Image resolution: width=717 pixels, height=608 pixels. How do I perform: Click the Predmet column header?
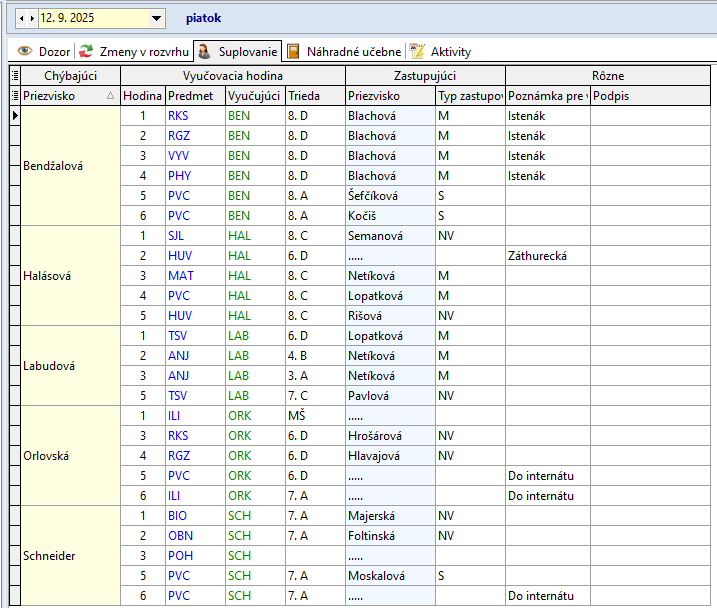196,96
